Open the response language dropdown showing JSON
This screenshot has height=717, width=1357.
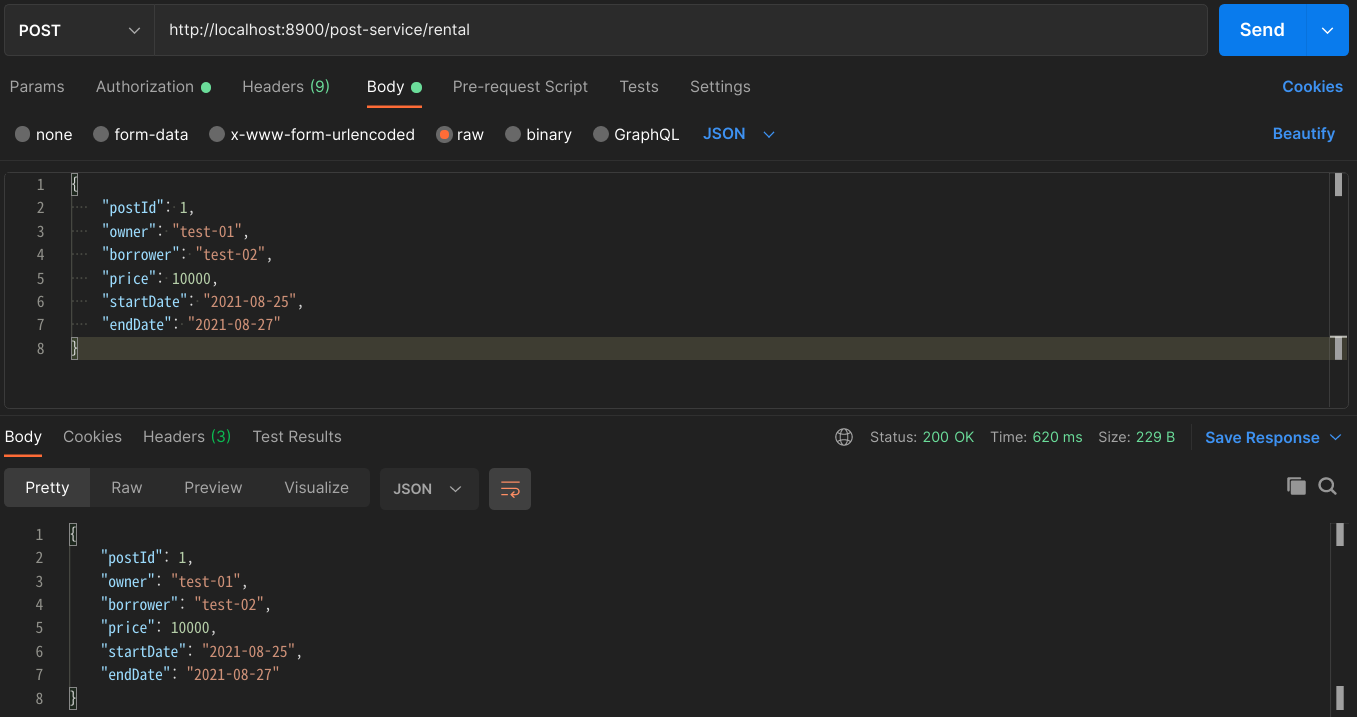[x=428, y=488]
